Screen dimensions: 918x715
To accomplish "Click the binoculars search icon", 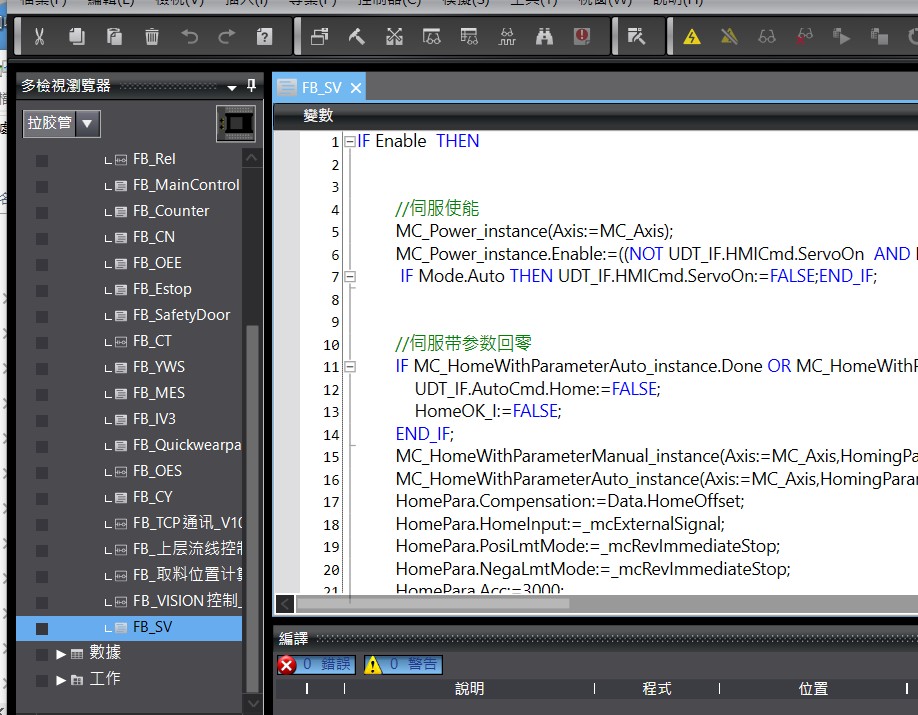I will (x=544, y=37).
